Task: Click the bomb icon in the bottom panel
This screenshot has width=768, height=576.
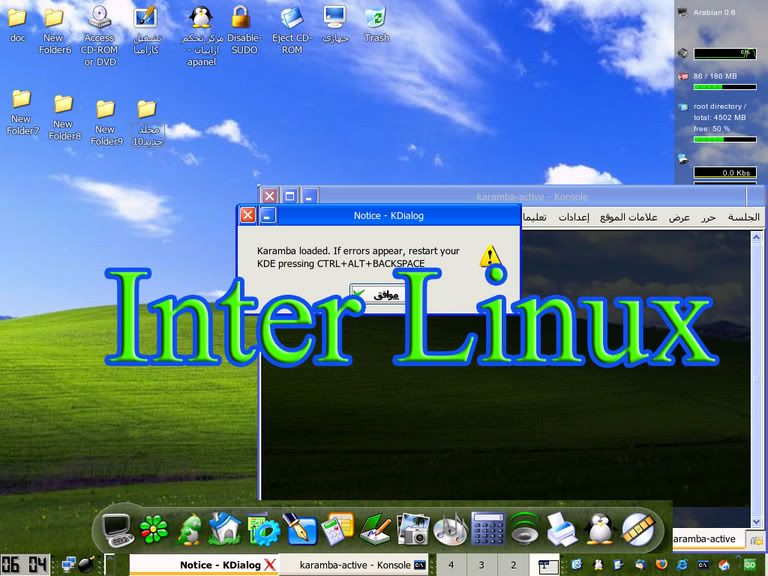Action: (87, 565)
